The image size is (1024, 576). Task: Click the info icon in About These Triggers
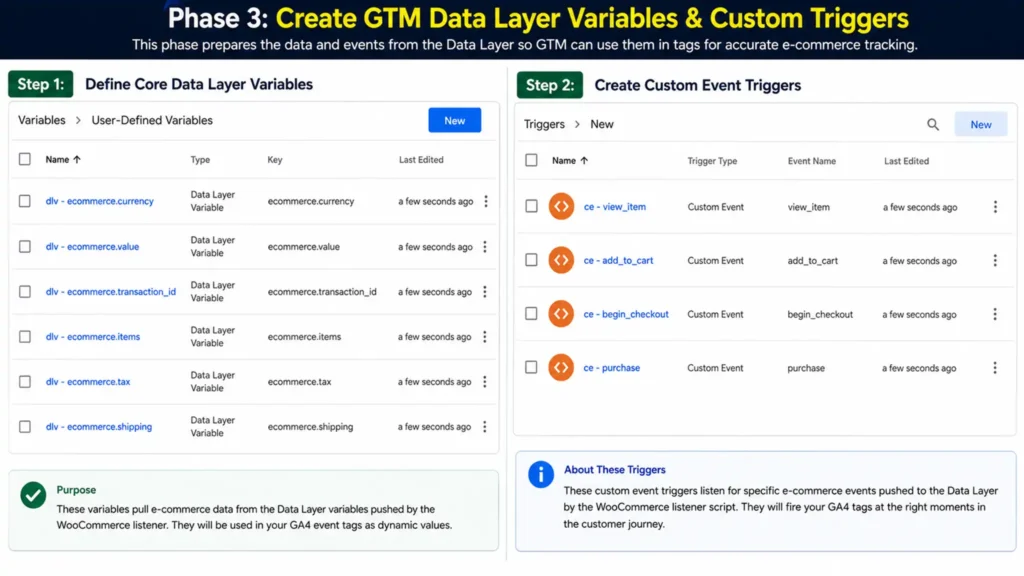(x=541, y=475)
